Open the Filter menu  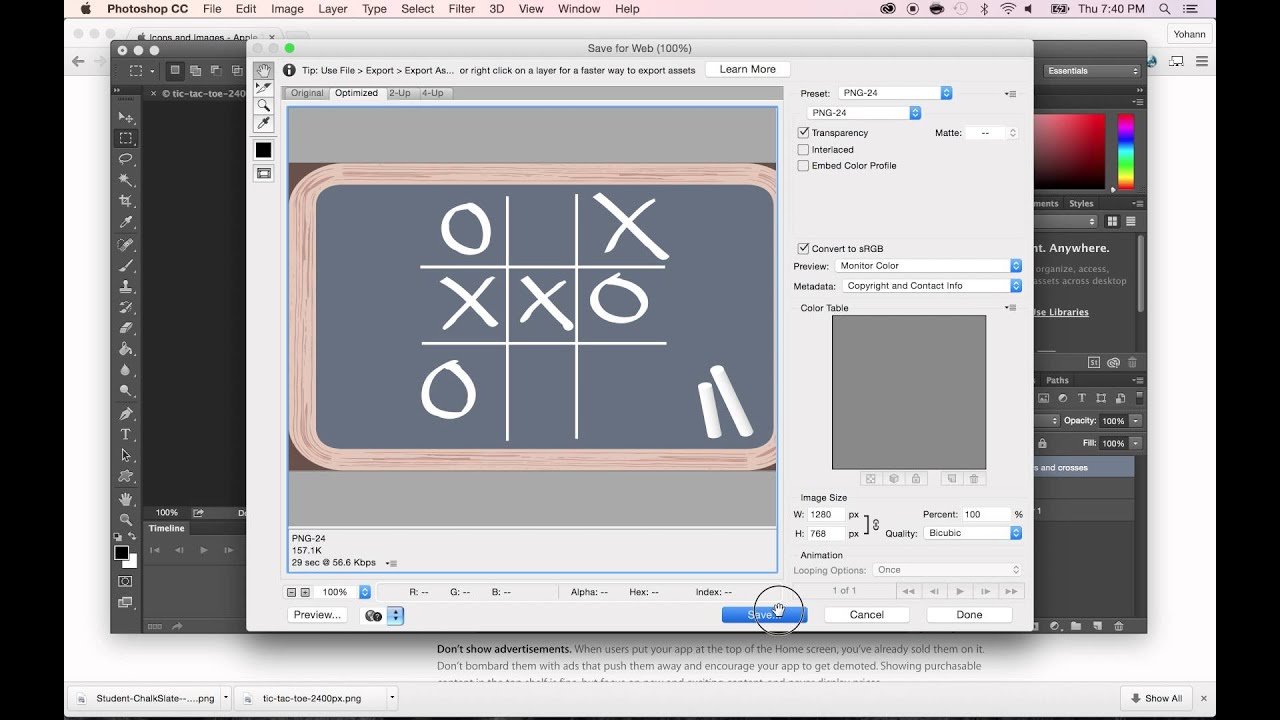click(x=462, y=9)
